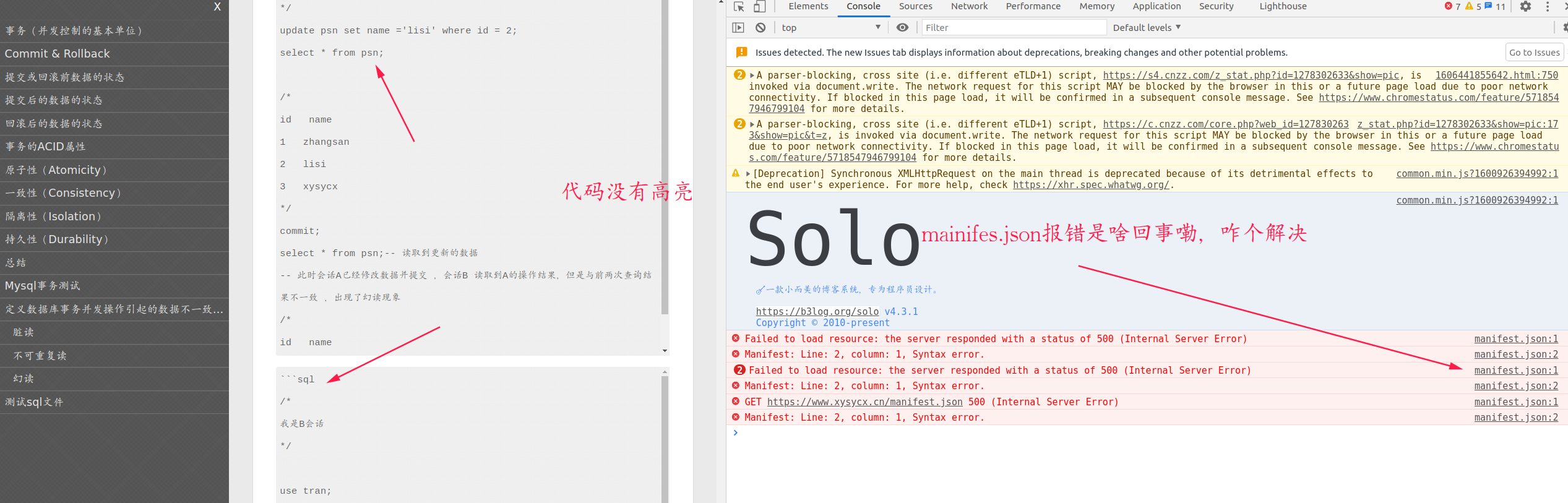Open the Lighthouse tab
Viewport: 1568px width, 503px height.
point(1283,6)
